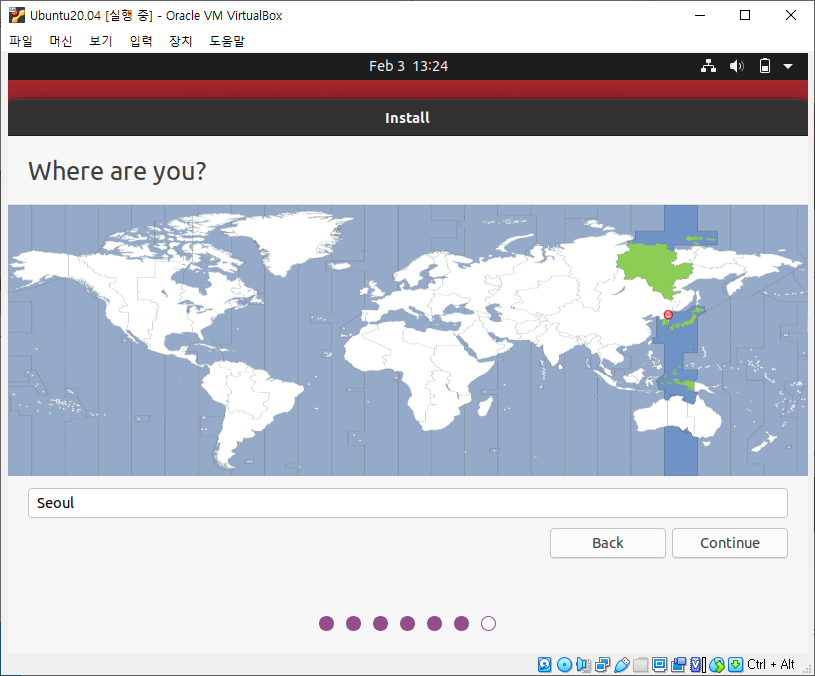Open the 도움말 menu
The image size is (815, 676).
[x=227, y=41]
